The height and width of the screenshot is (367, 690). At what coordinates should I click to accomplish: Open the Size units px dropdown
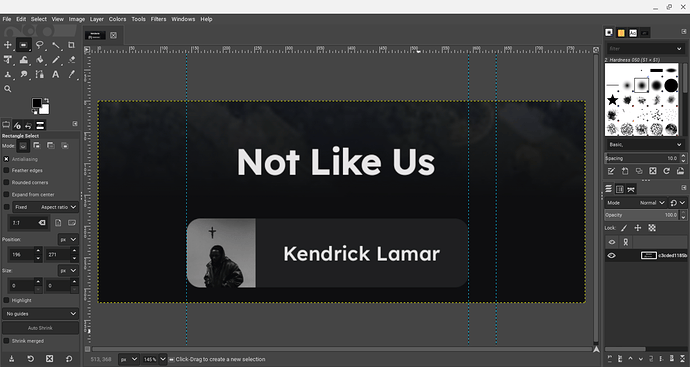(x=68, y=270)
